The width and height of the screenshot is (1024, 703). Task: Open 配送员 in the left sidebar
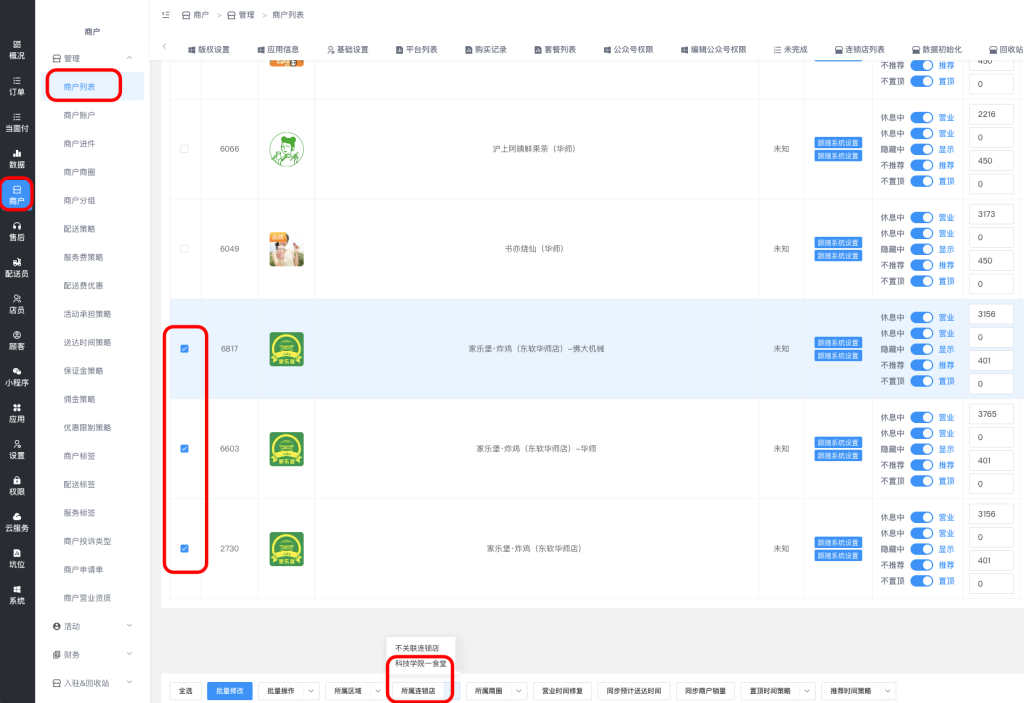17,267
